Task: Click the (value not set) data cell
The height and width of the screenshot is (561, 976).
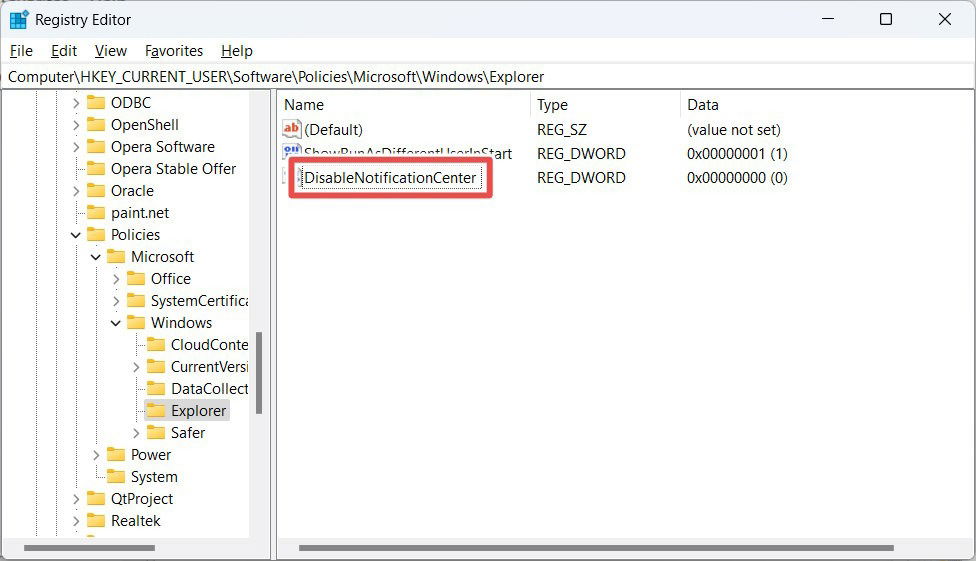Action: (733, 130)
